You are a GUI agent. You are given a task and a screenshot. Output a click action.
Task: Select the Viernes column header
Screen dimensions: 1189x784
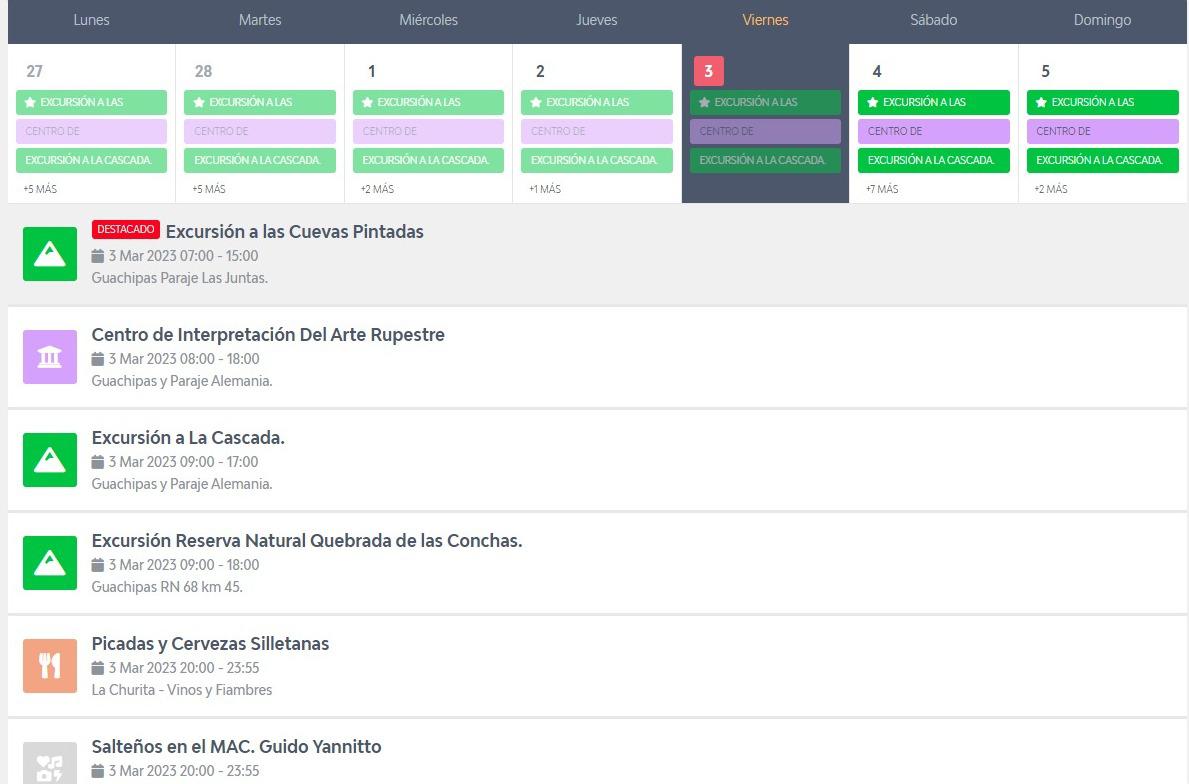click(x=765, y=20)
